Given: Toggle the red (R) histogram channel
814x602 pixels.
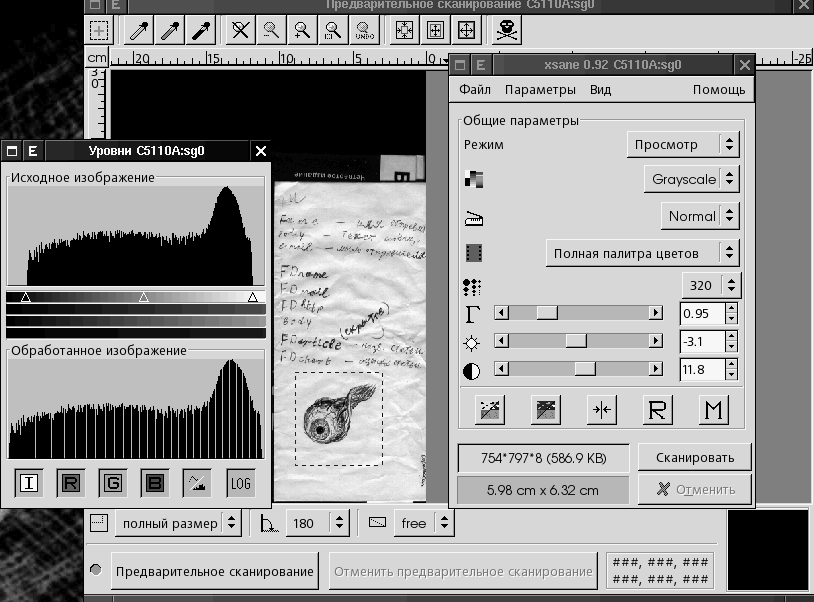Looking at the screenshot, I should [71, 483].
